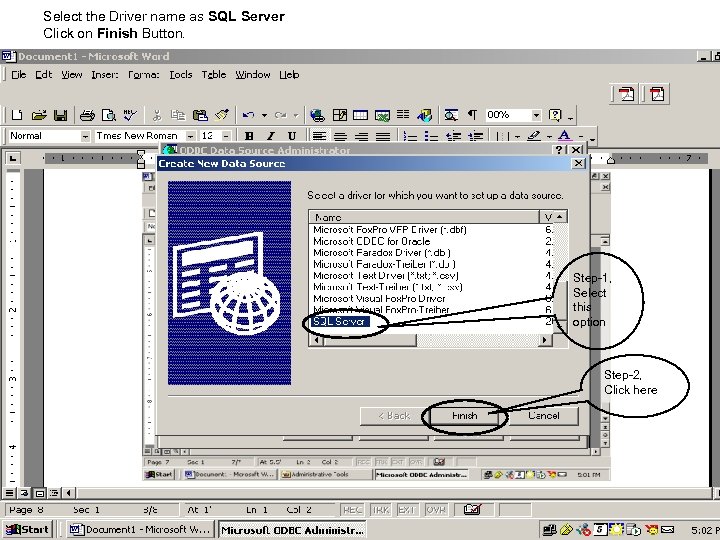Click the spelling status book icon in status bar
This screenshot has height=540, width=720.
(472, 509)
